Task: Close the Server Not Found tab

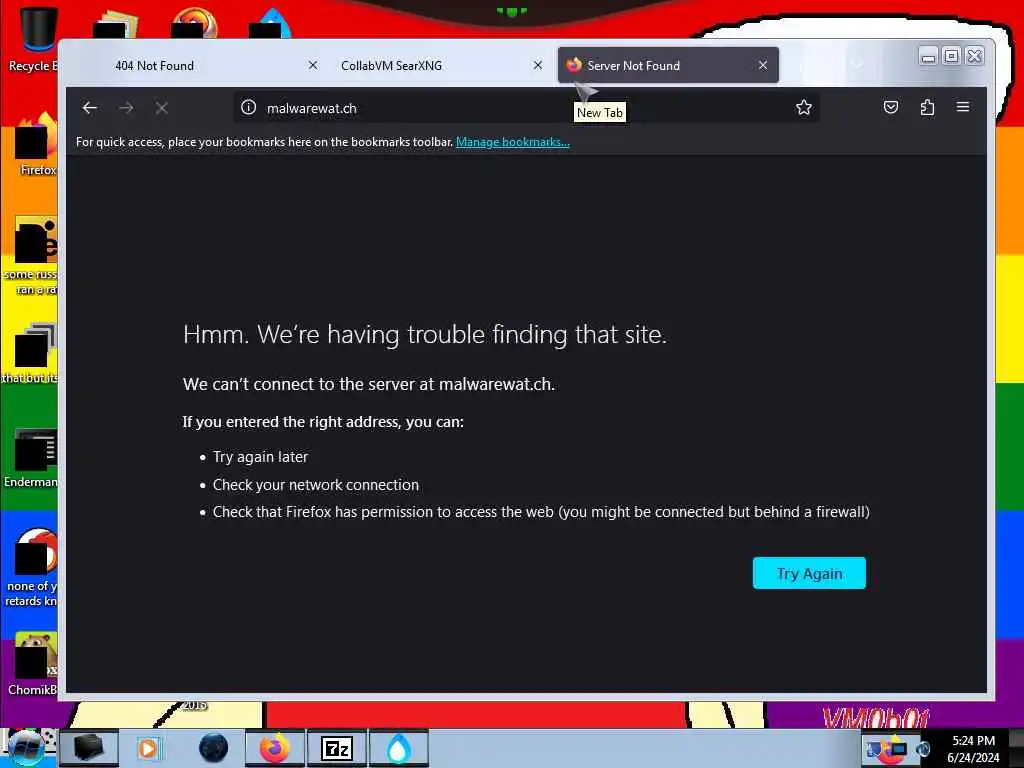Action: click(762, 65)
